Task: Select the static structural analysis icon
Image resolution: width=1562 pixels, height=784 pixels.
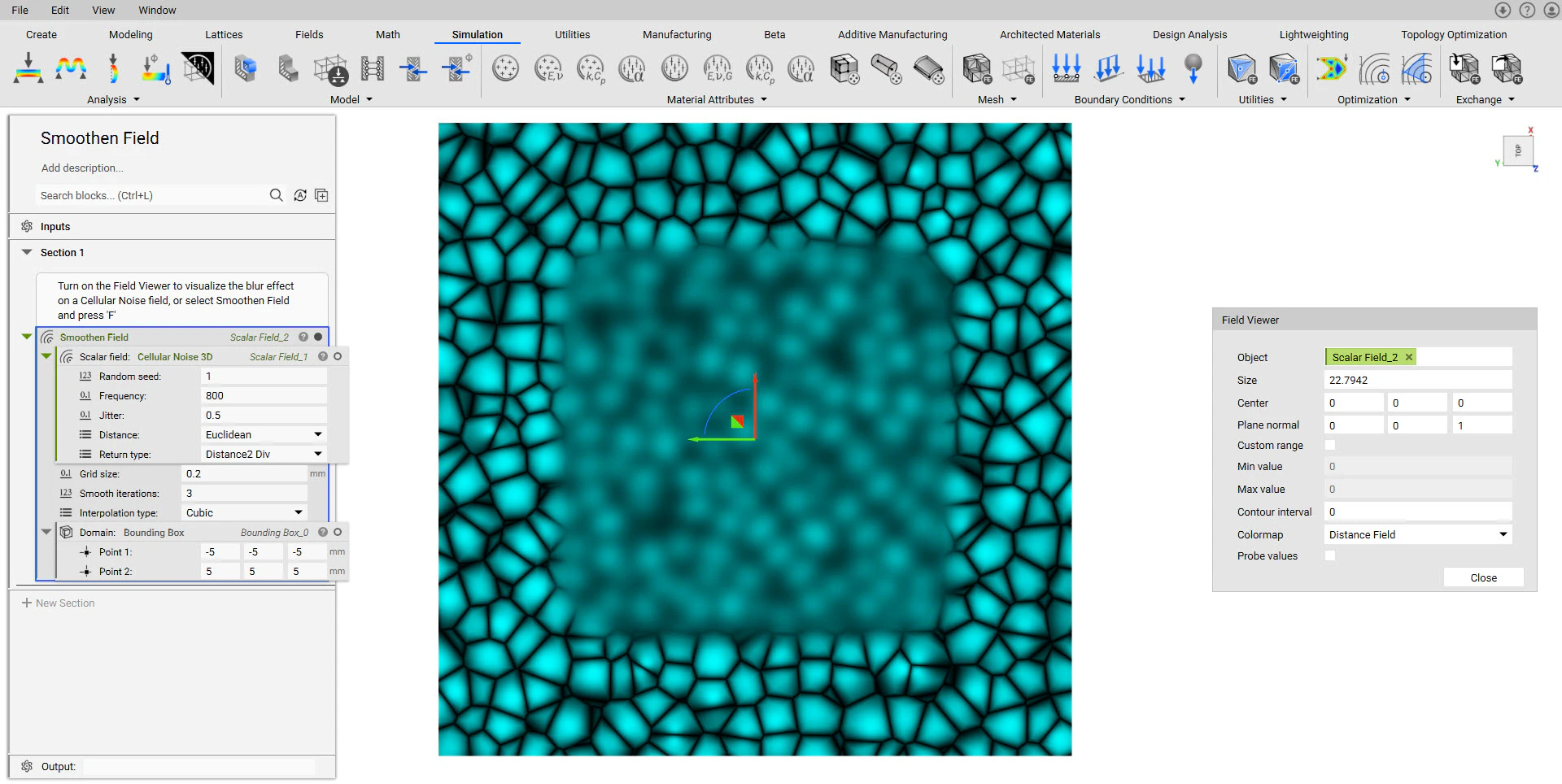Action: coord(27,69)
